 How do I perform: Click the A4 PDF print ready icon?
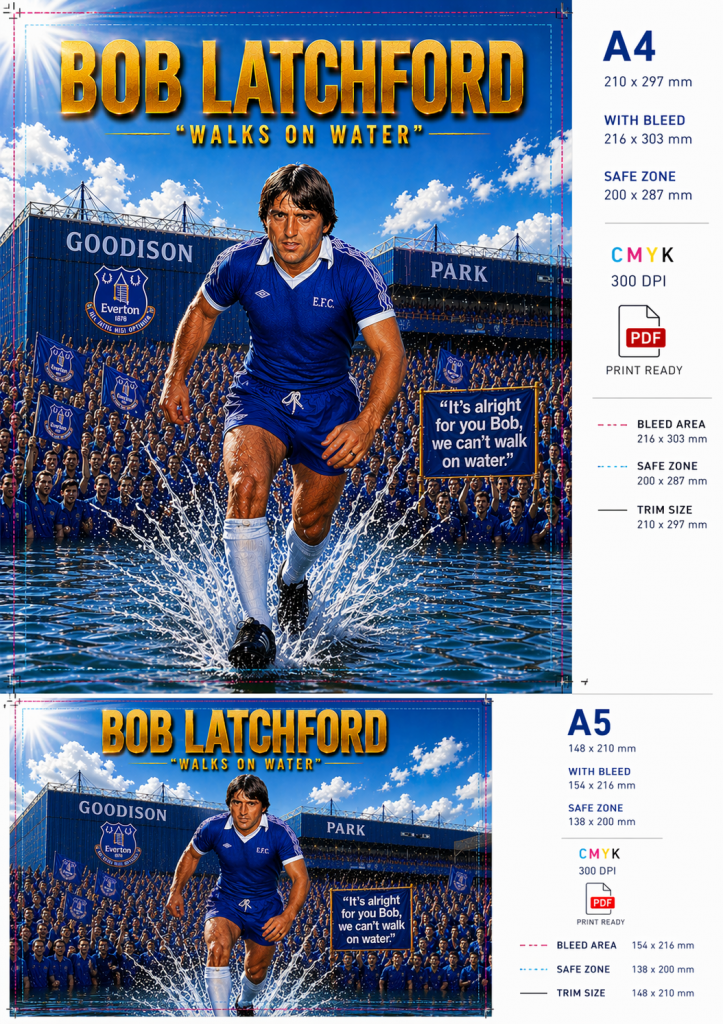641,331
